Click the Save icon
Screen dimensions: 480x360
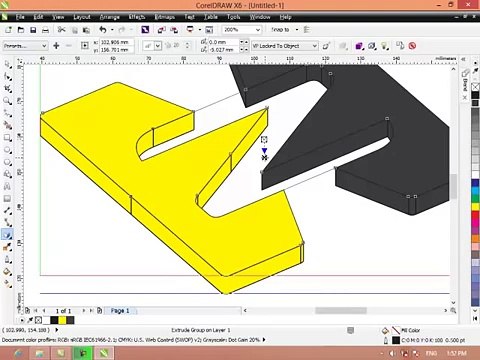[x=33, y=30]
